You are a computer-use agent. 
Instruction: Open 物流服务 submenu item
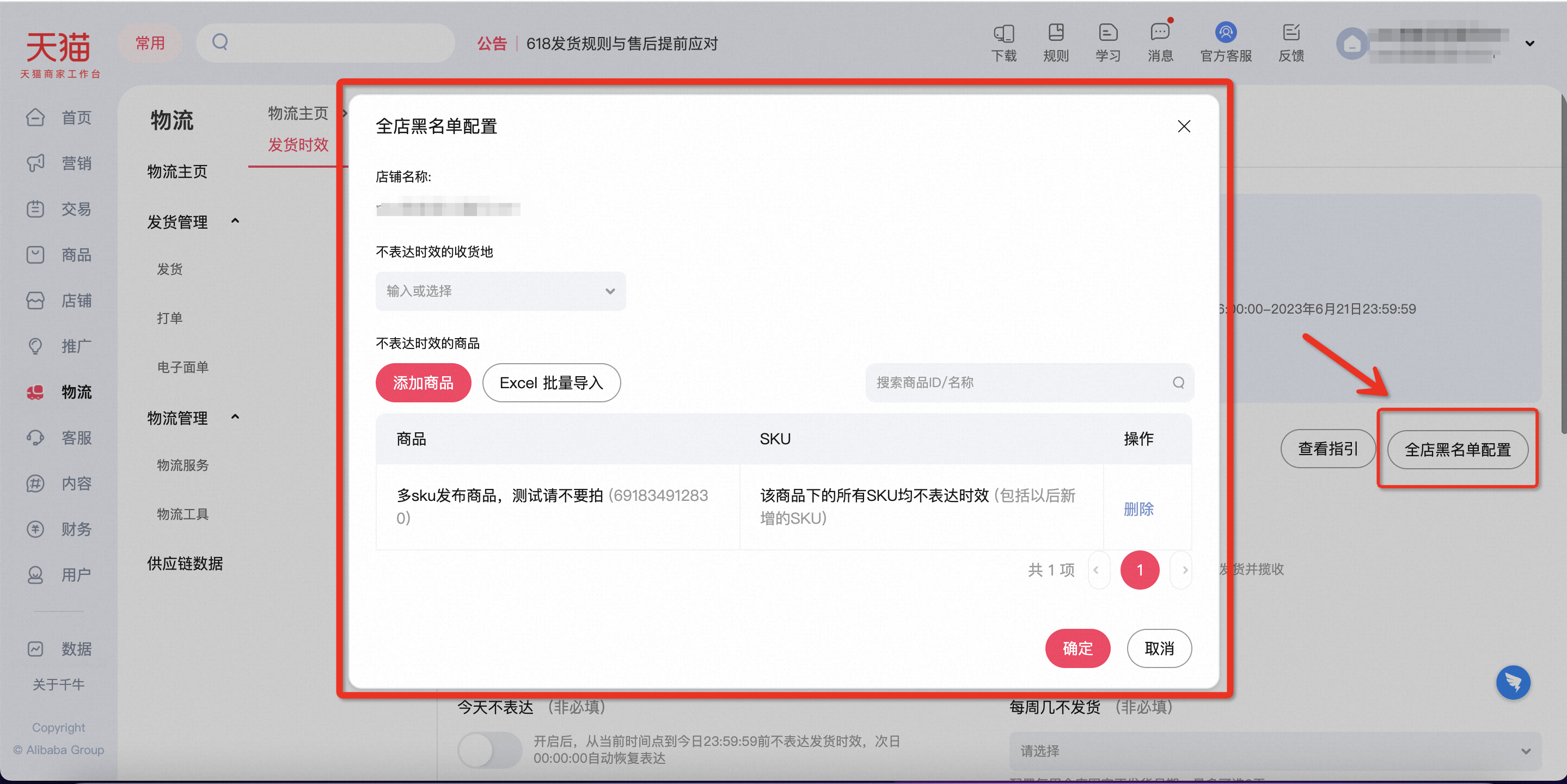(182, 465)
